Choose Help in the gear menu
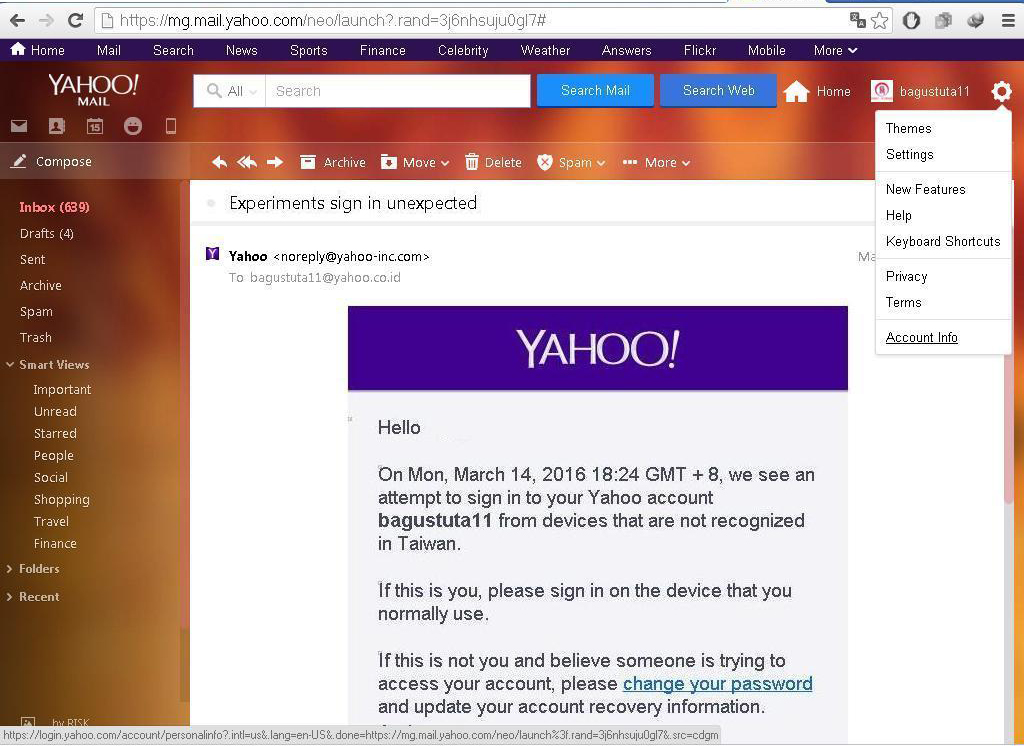Image resolution: width=1024 pixels, height=746 pixels. point(899,215)
